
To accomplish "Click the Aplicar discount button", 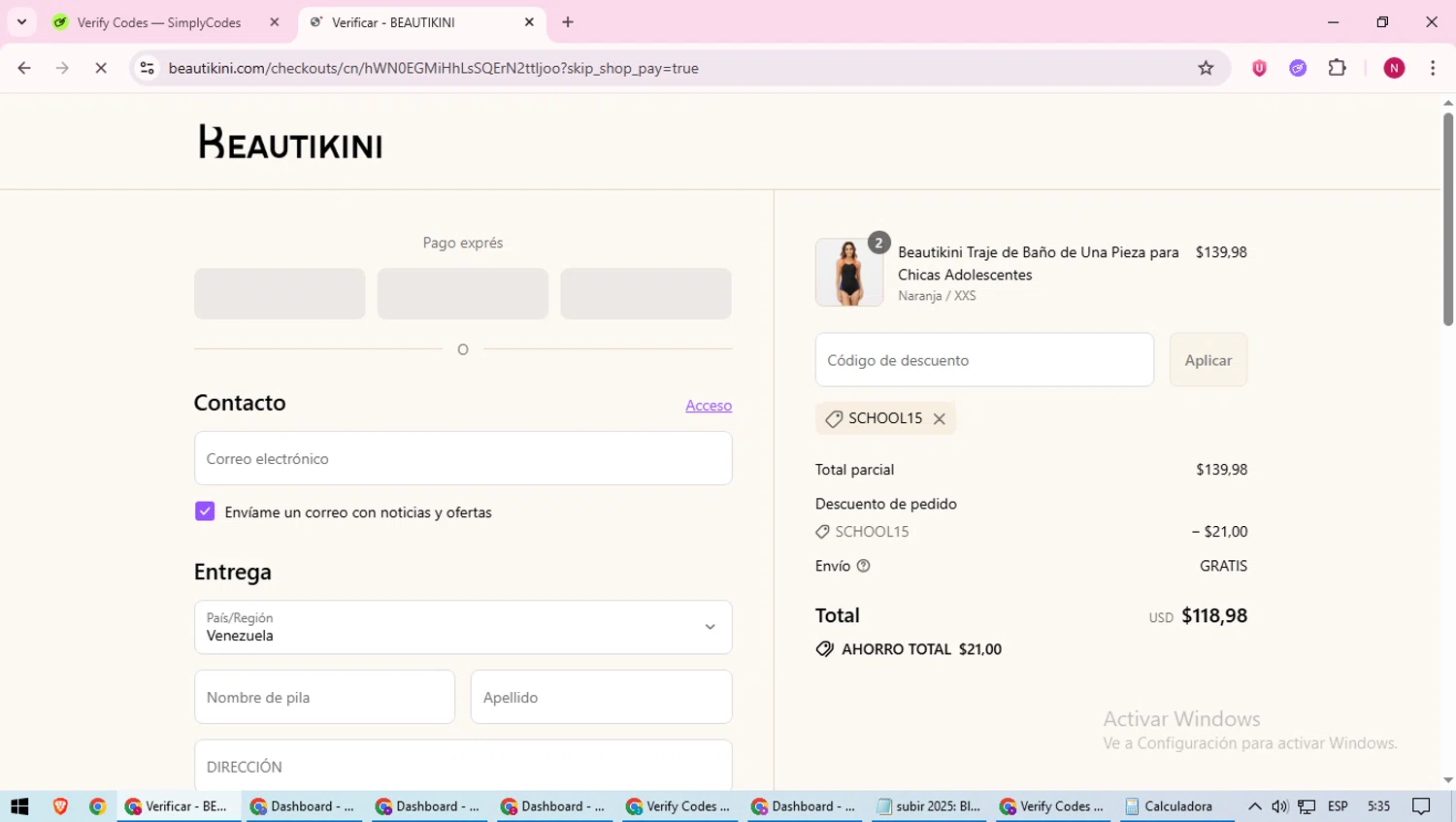I will (1208, 360).
